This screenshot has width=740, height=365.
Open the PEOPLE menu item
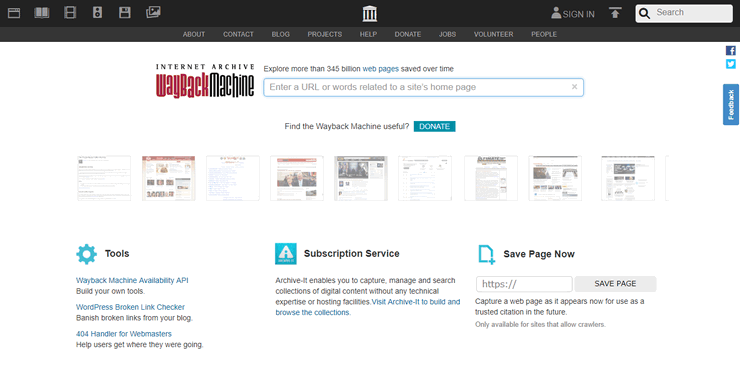point(544,34)
